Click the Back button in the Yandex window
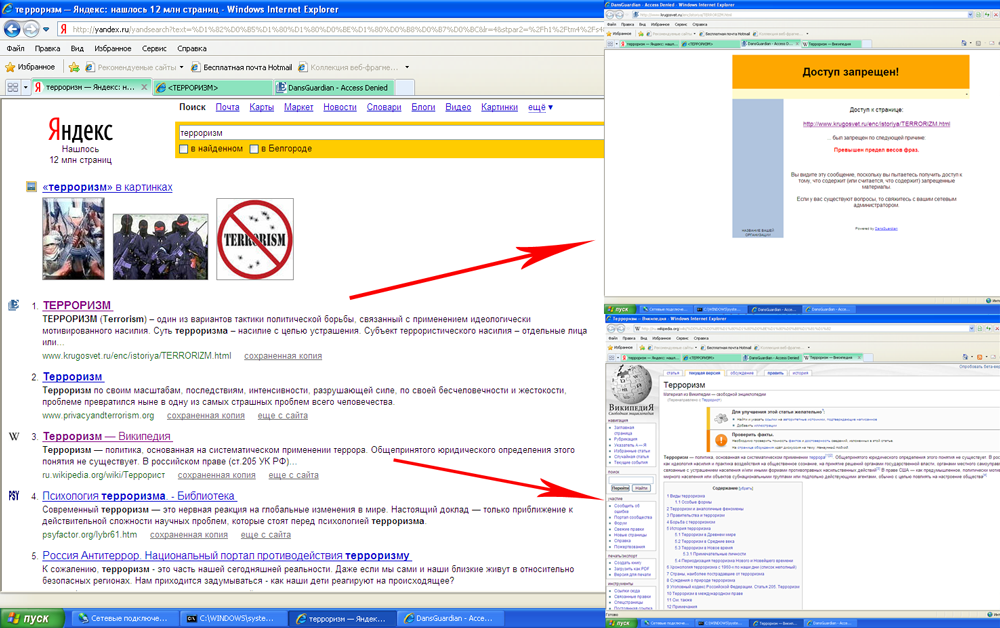1000x628 pixels. [x=12, y=29]
